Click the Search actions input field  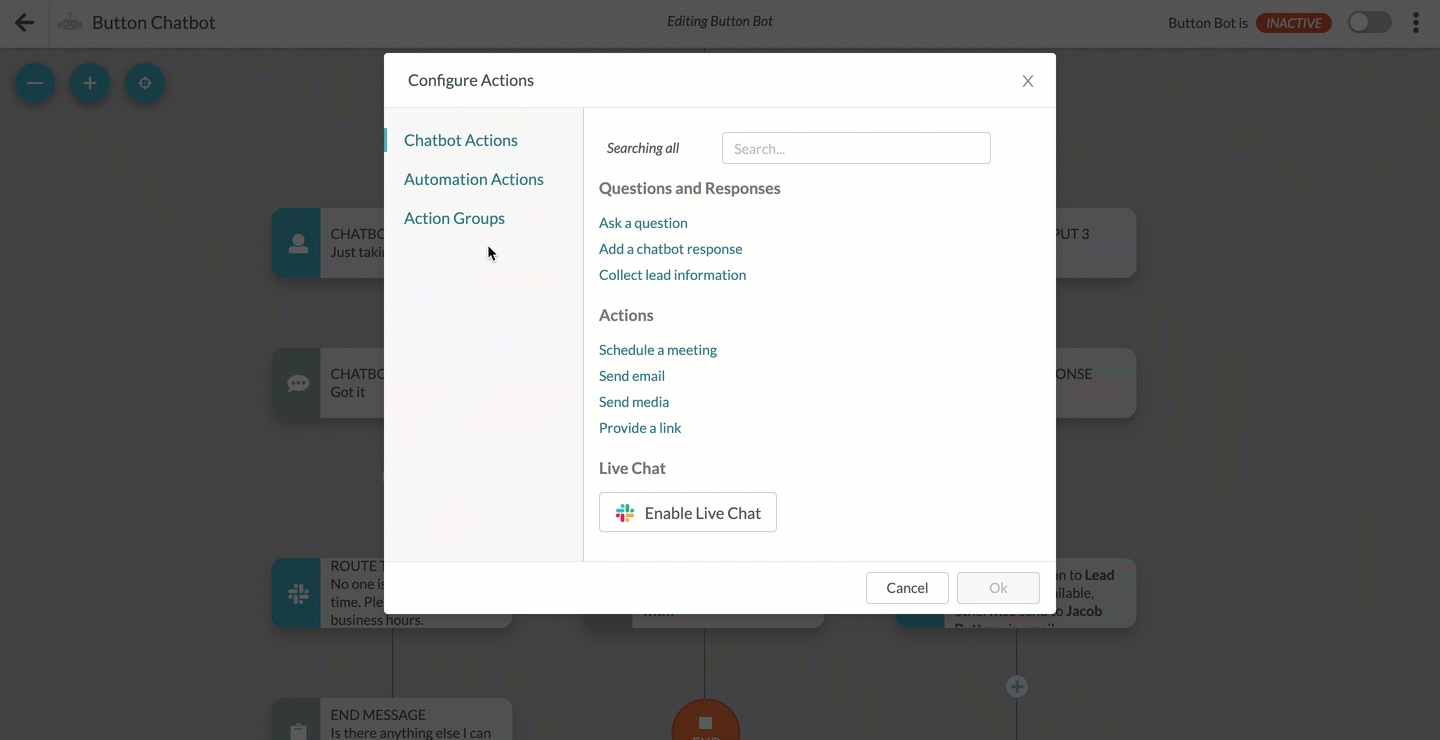point(856,148)
